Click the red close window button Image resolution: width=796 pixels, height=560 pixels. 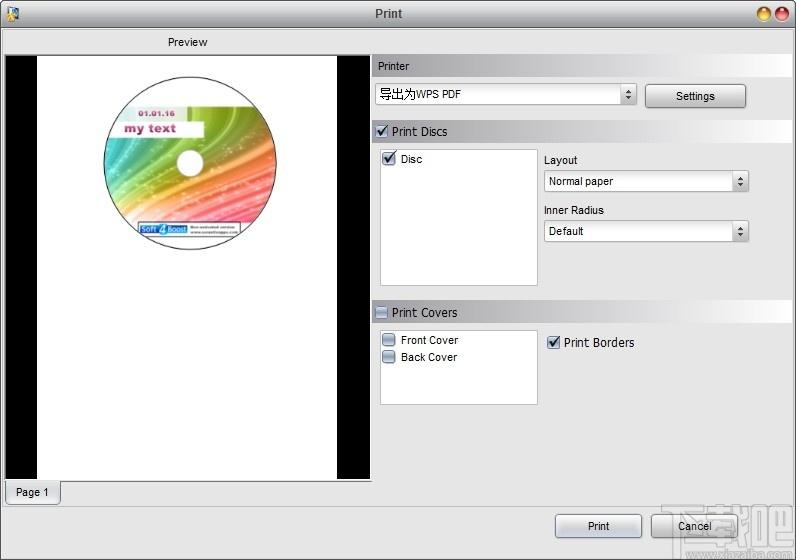coord(782,14)
